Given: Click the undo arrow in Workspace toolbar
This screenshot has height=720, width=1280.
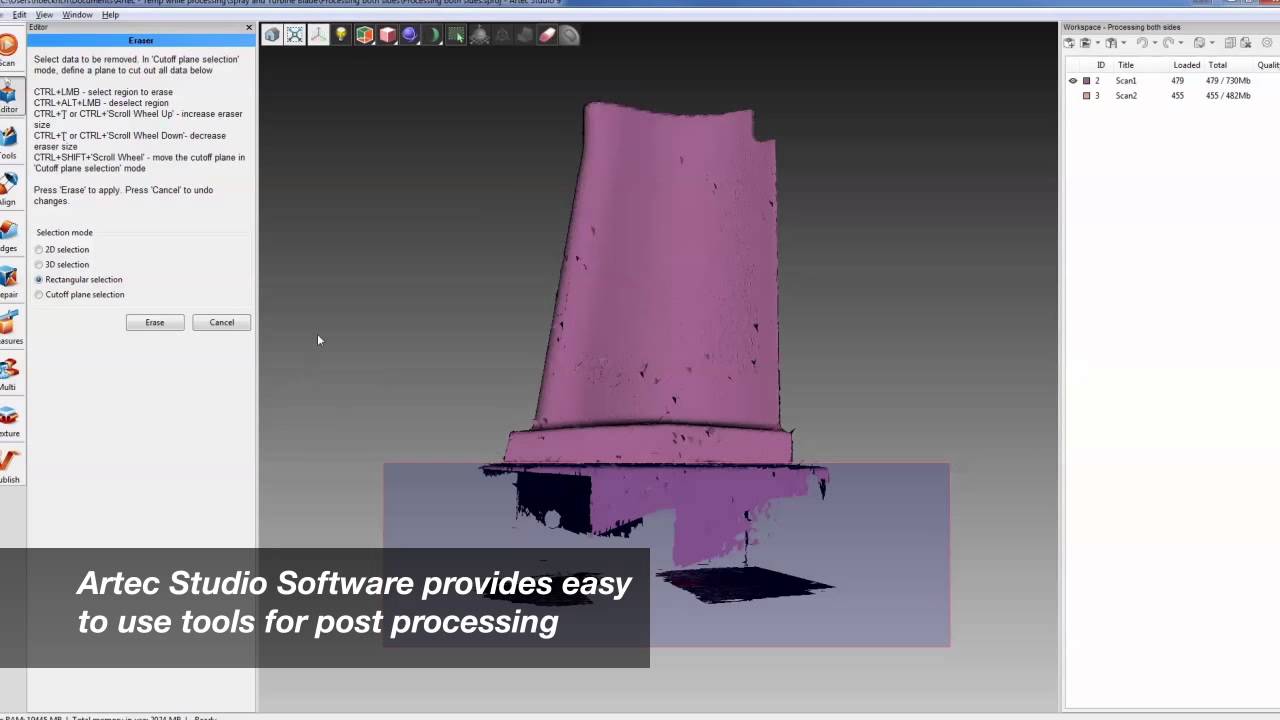Looking at the screenshot, I should coord(1142,43).
